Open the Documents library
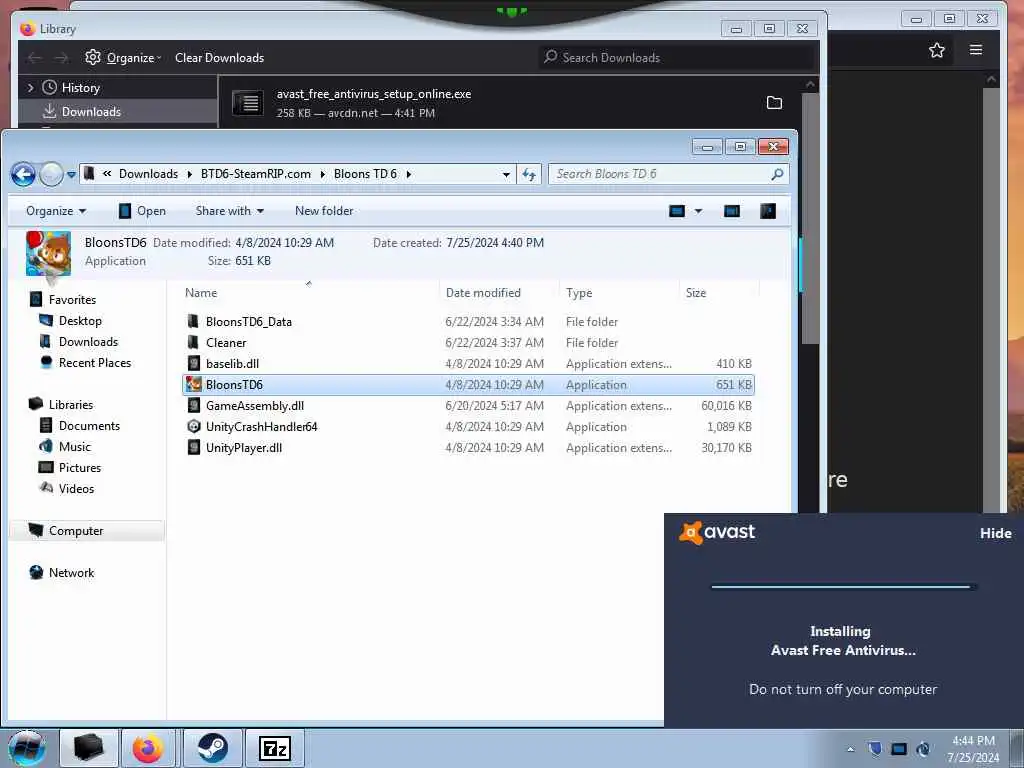 tap(89, 426)
